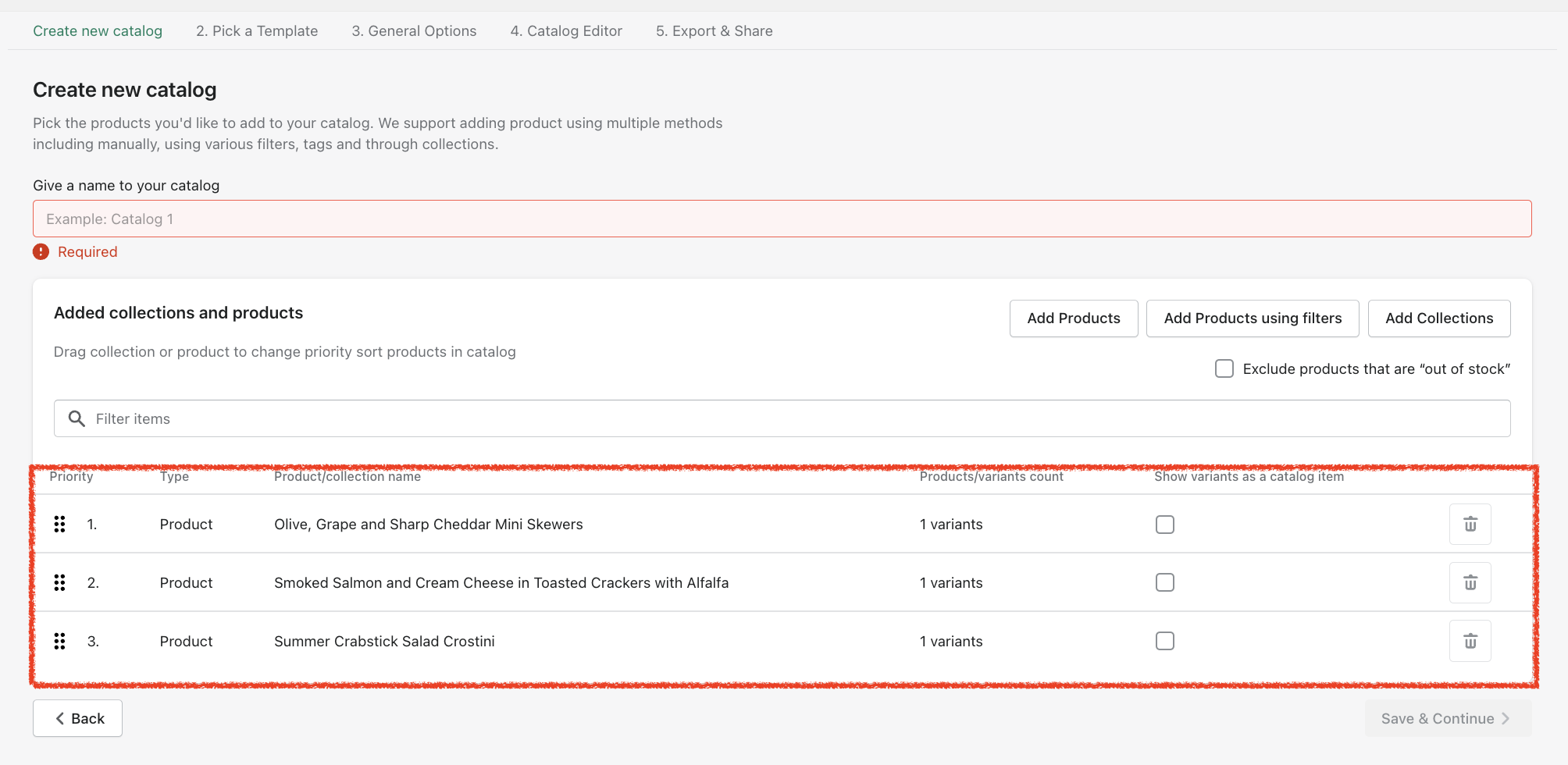The image size is (1568, 765).
Task: Go to Catalog Editor step
Action: click(x=566, y=31)
